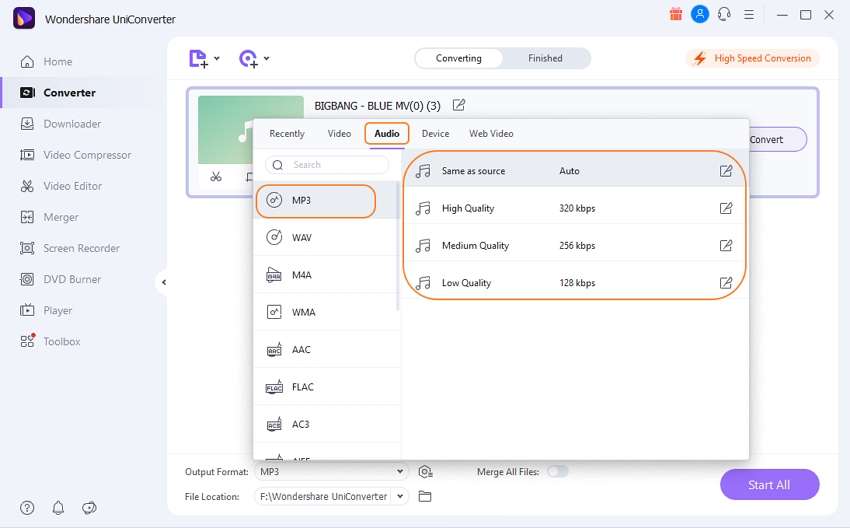850x528 pixels.
Task: Choose M4A from the format list
Action: coord(325,275)
